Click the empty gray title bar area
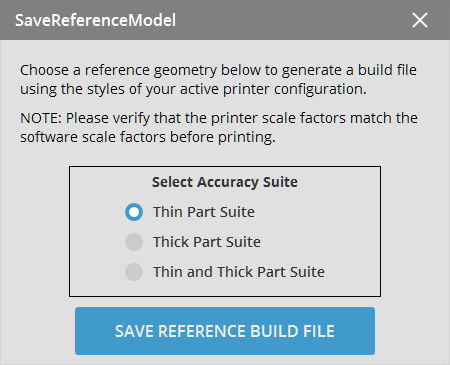Viewport: 450px width, 365px height. (x=293, y=20)
